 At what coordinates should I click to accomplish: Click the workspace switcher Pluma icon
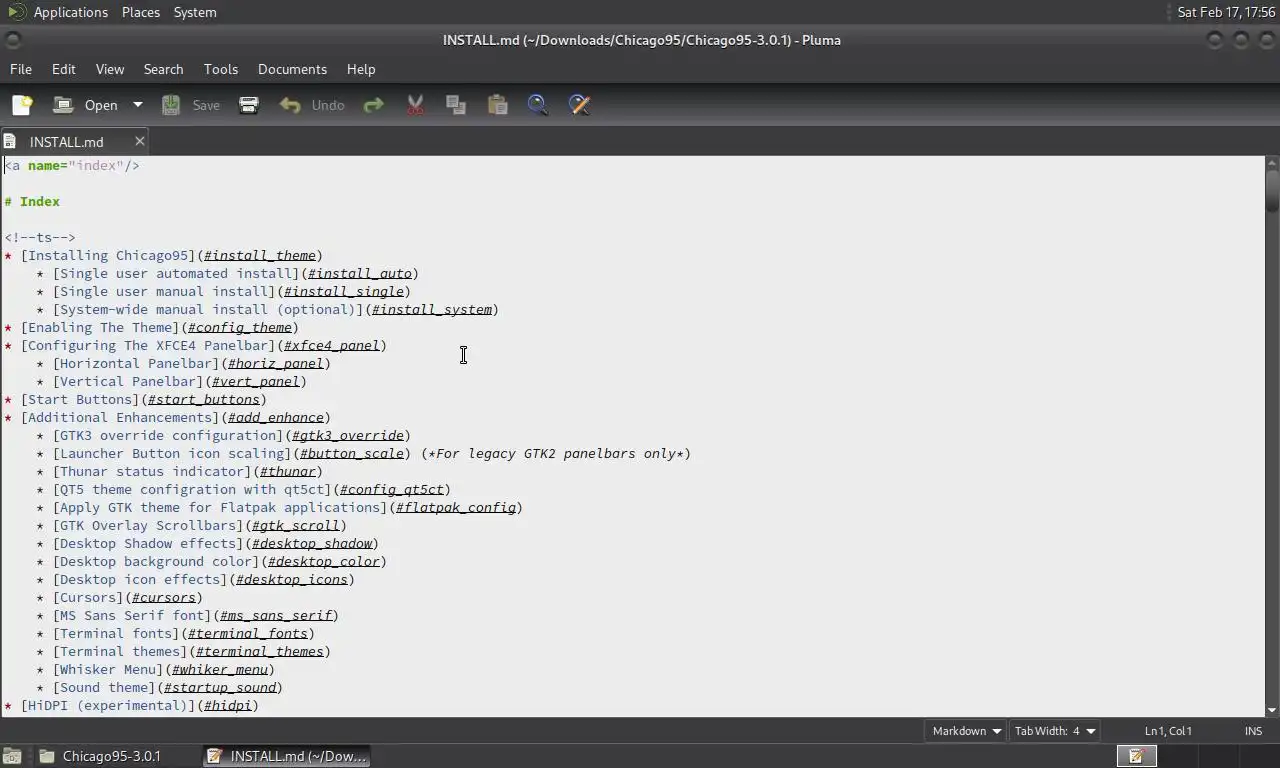coord(1137,756)
